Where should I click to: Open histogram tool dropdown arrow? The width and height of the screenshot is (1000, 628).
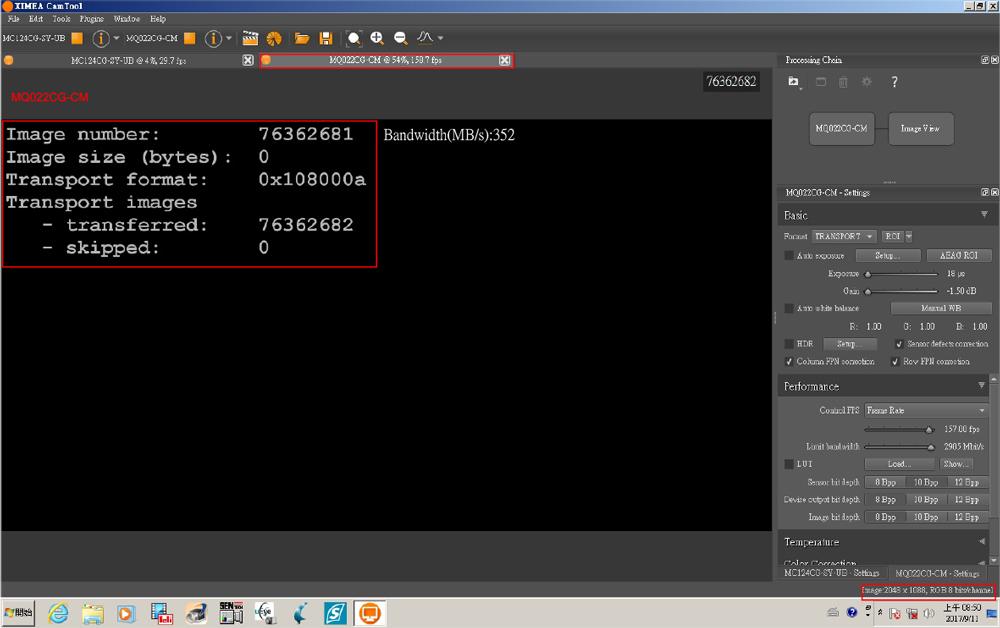point(440,38)
